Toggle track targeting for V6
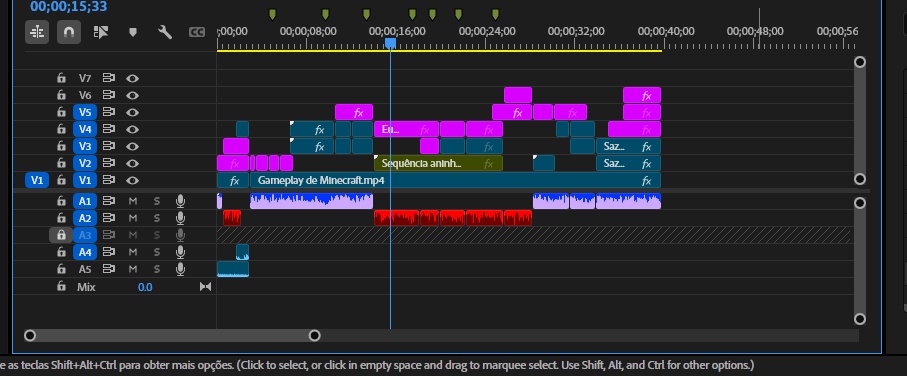 pyautogui.click(x=85, y=95)
